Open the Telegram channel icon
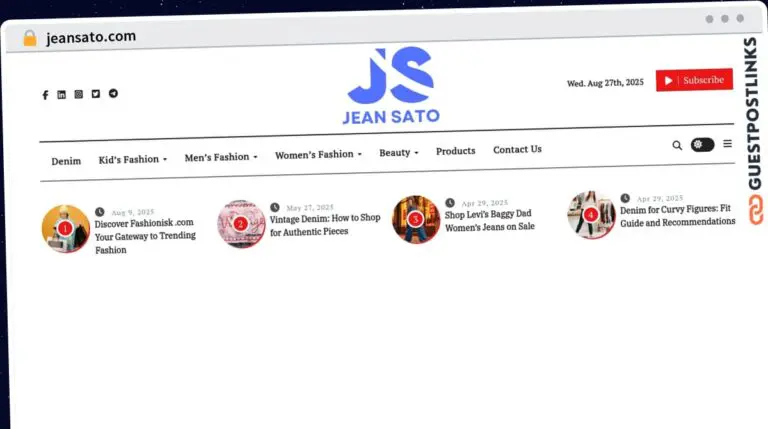The width and height of the screenshot is (768, 429). point(113,93)
